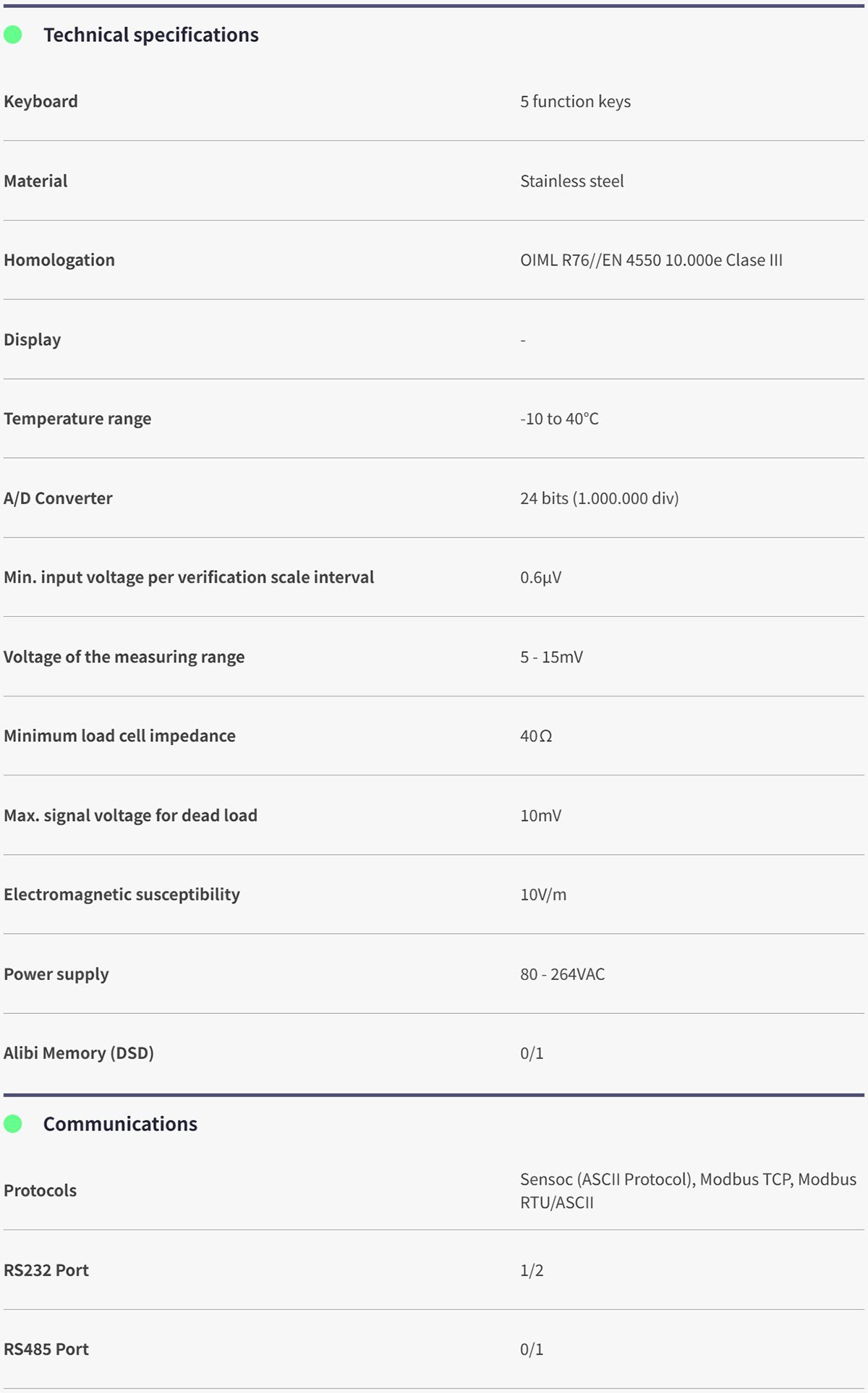
Task: Select the Technical specifications heading
Action: click(x=150, y=35)
